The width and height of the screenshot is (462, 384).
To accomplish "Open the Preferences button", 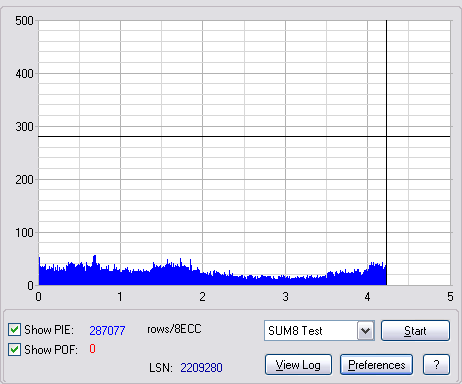I will coord(377,365).
